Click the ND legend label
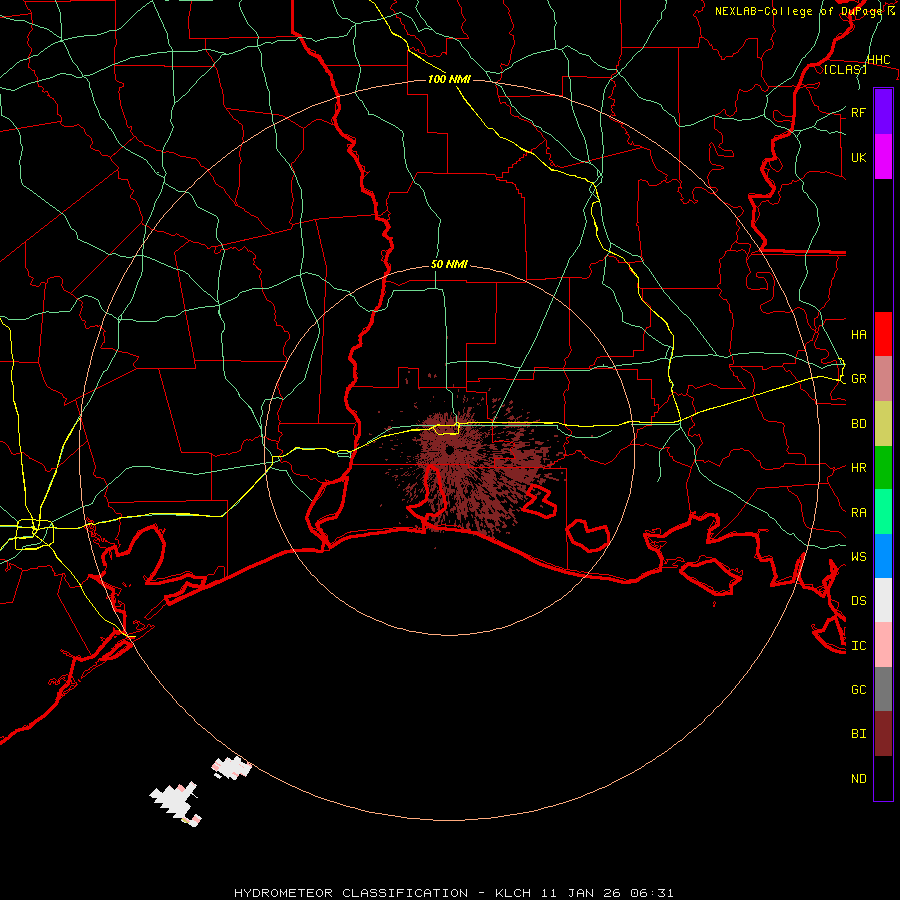 tap(858, 778)
